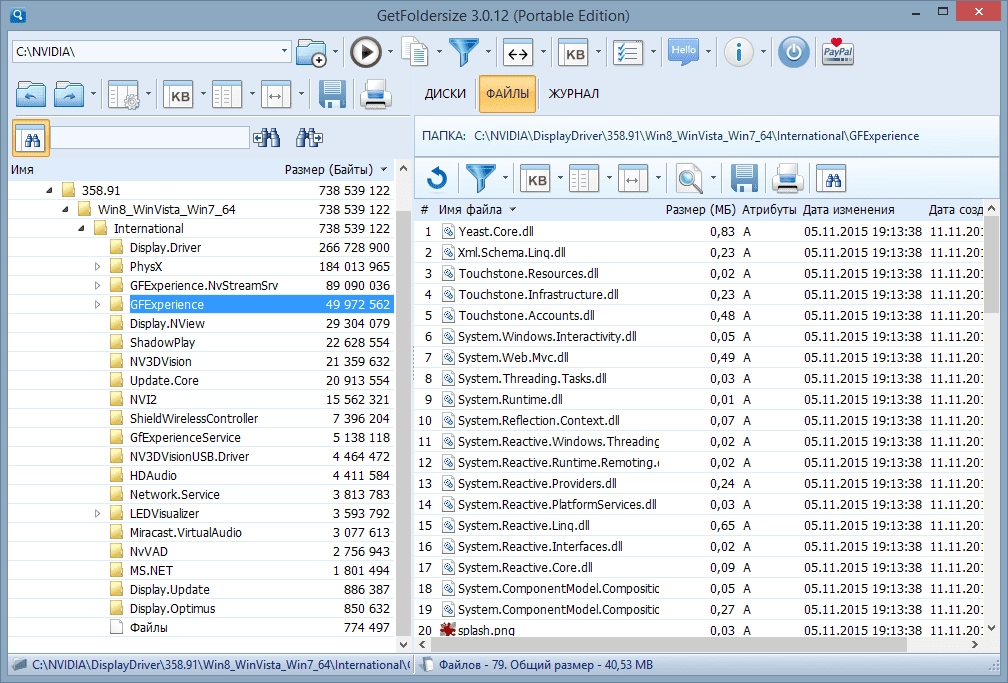
Task: Click the Hello language bubble icon
Action: tap(683, 52)
